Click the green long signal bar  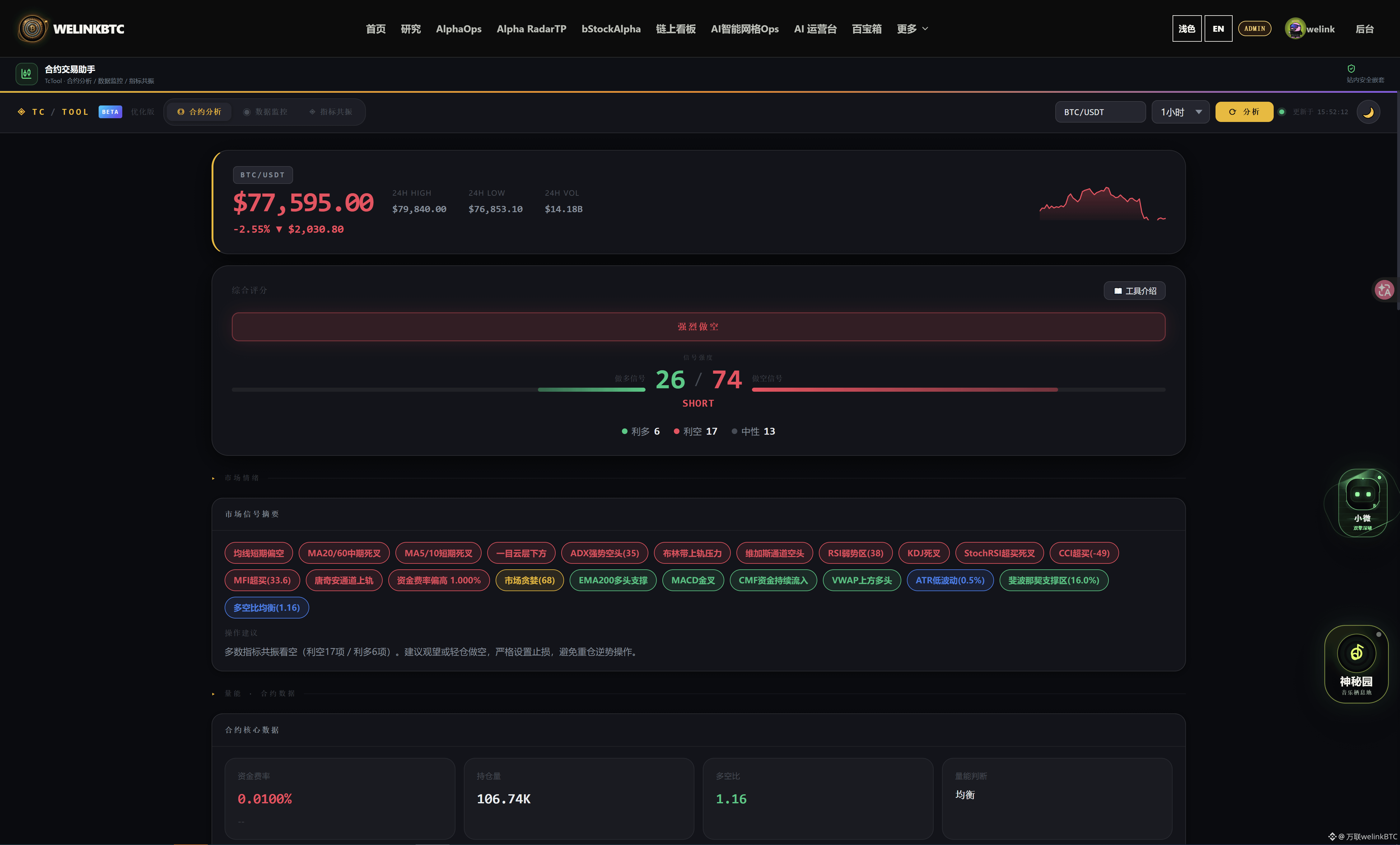click(591, 390)
